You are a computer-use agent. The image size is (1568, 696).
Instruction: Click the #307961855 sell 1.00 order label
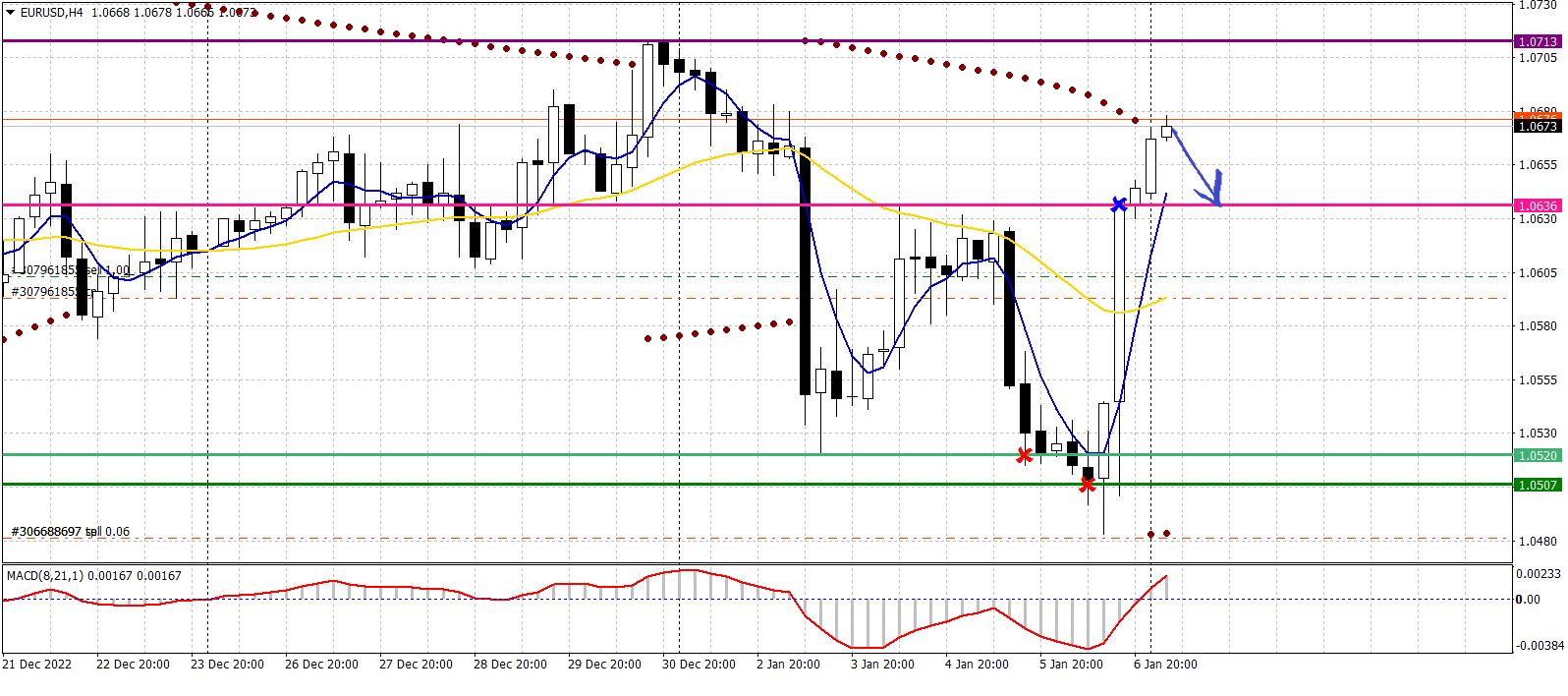tap(71, 270)
